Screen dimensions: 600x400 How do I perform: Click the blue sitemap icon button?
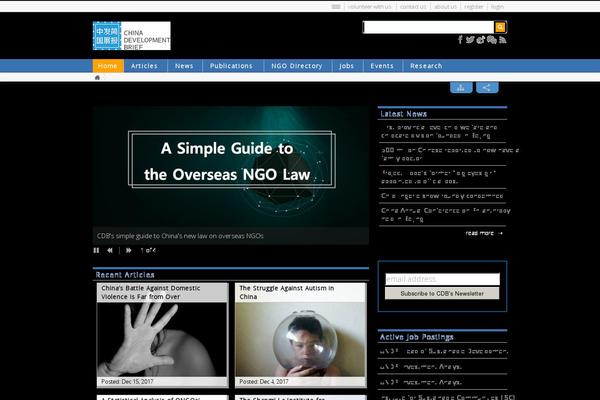461,88
